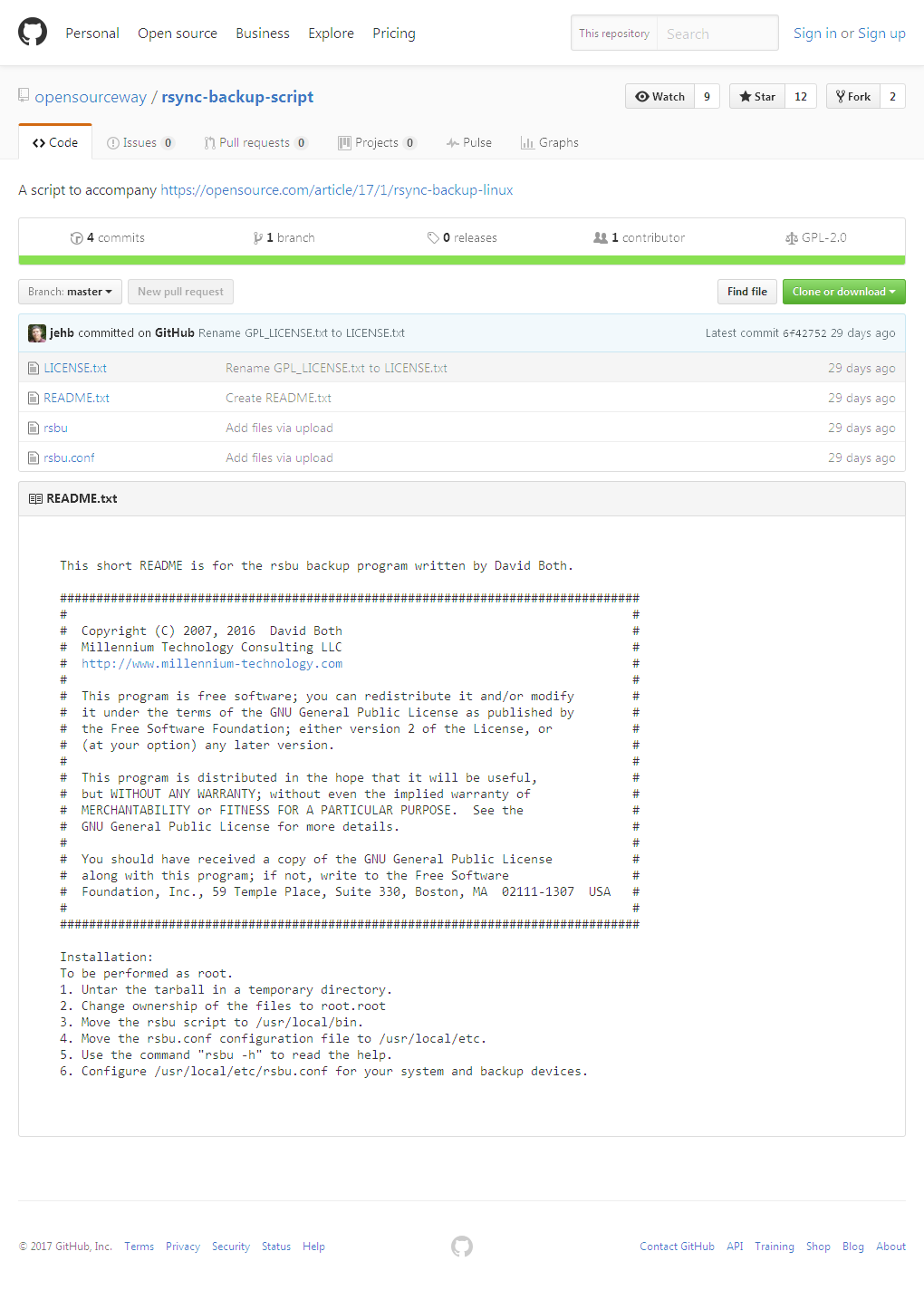924x1290 pixels.
Task: Click the tag icon next to 0 releases
Action: [x=433, y=238]
